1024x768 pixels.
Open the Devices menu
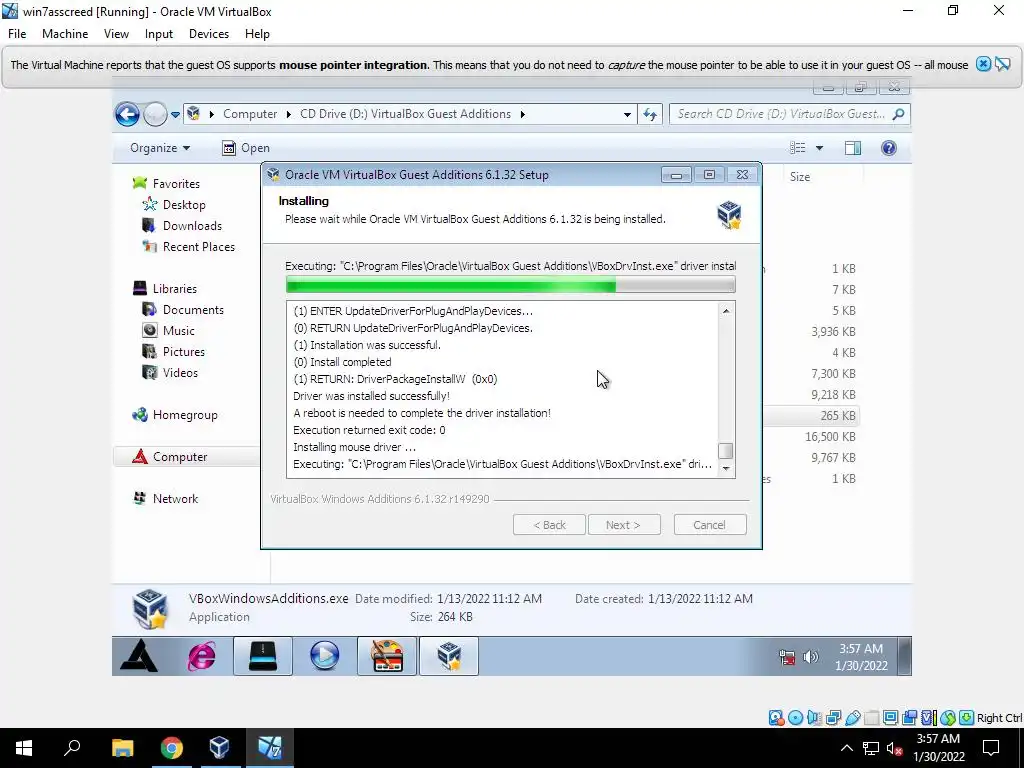[x=209, y=34]
